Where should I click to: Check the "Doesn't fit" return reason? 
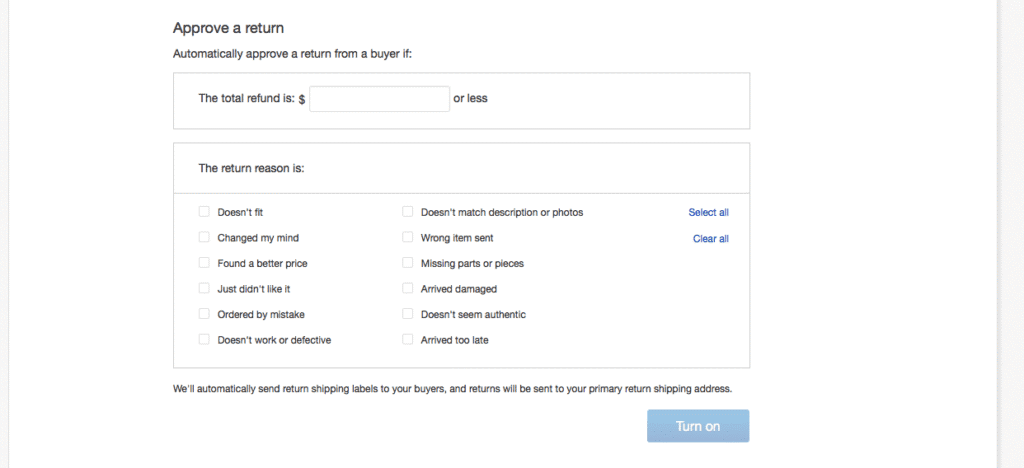coord(204,212)
